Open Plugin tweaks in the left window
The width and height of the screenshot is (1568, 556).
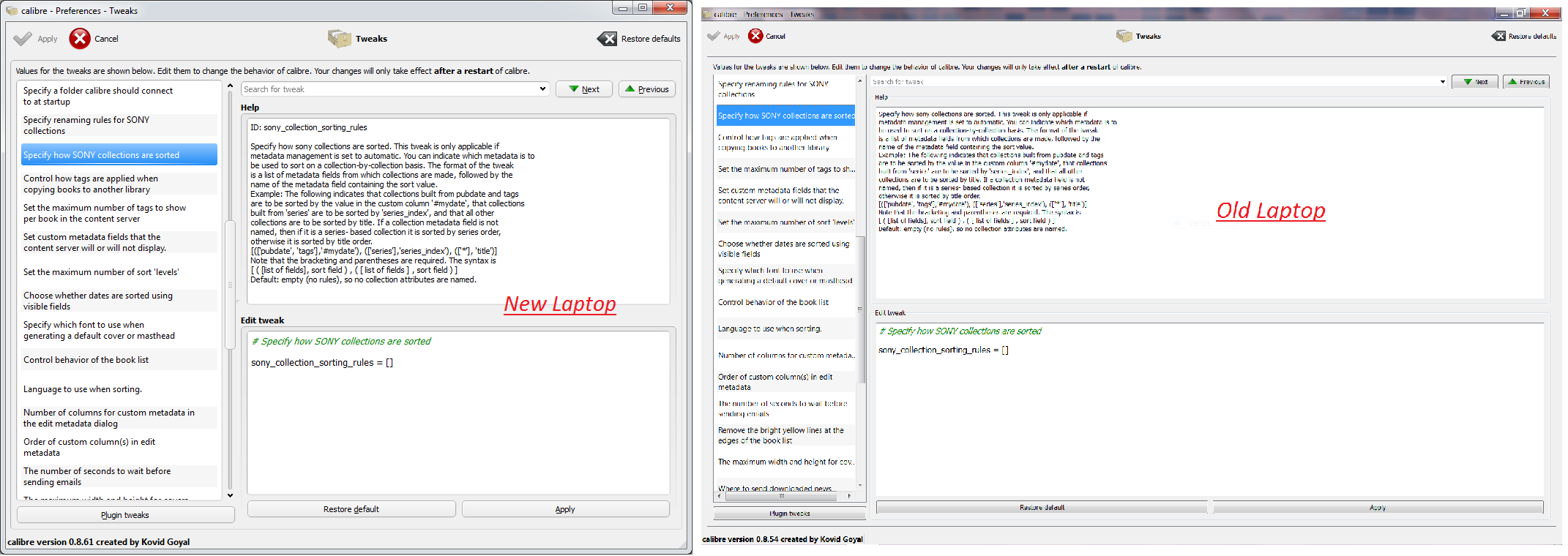(x=125, y=515)
